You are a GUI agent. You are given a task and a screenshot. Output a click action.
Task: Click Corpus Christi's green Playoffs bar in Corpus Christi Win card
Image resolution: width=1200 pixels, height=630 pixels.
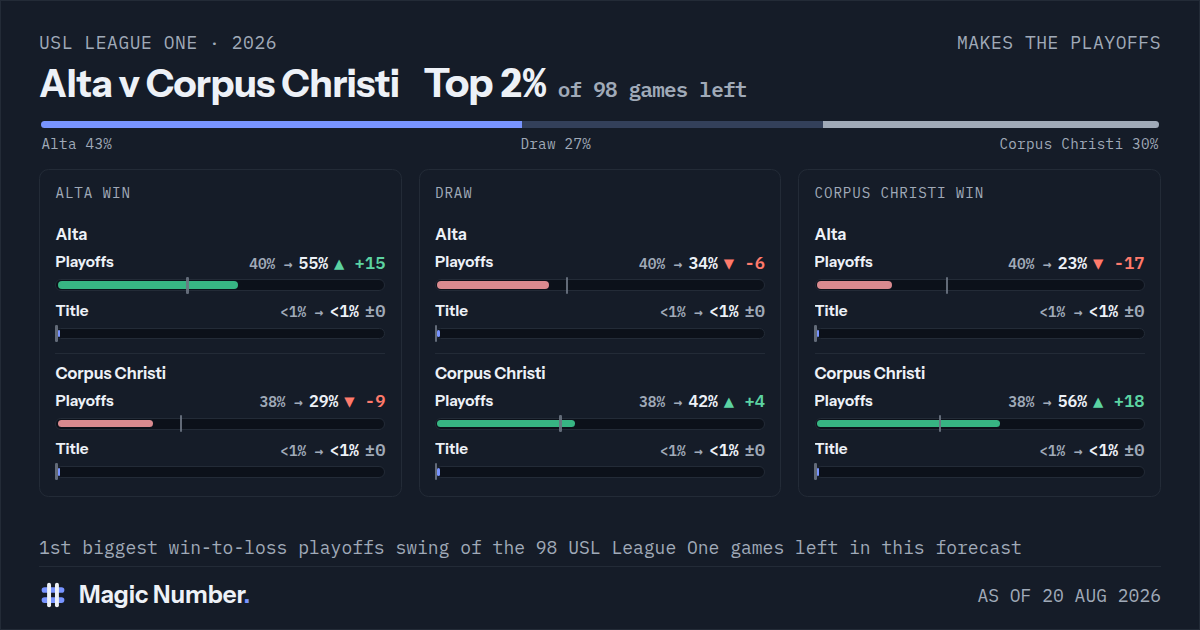[908, 424]
